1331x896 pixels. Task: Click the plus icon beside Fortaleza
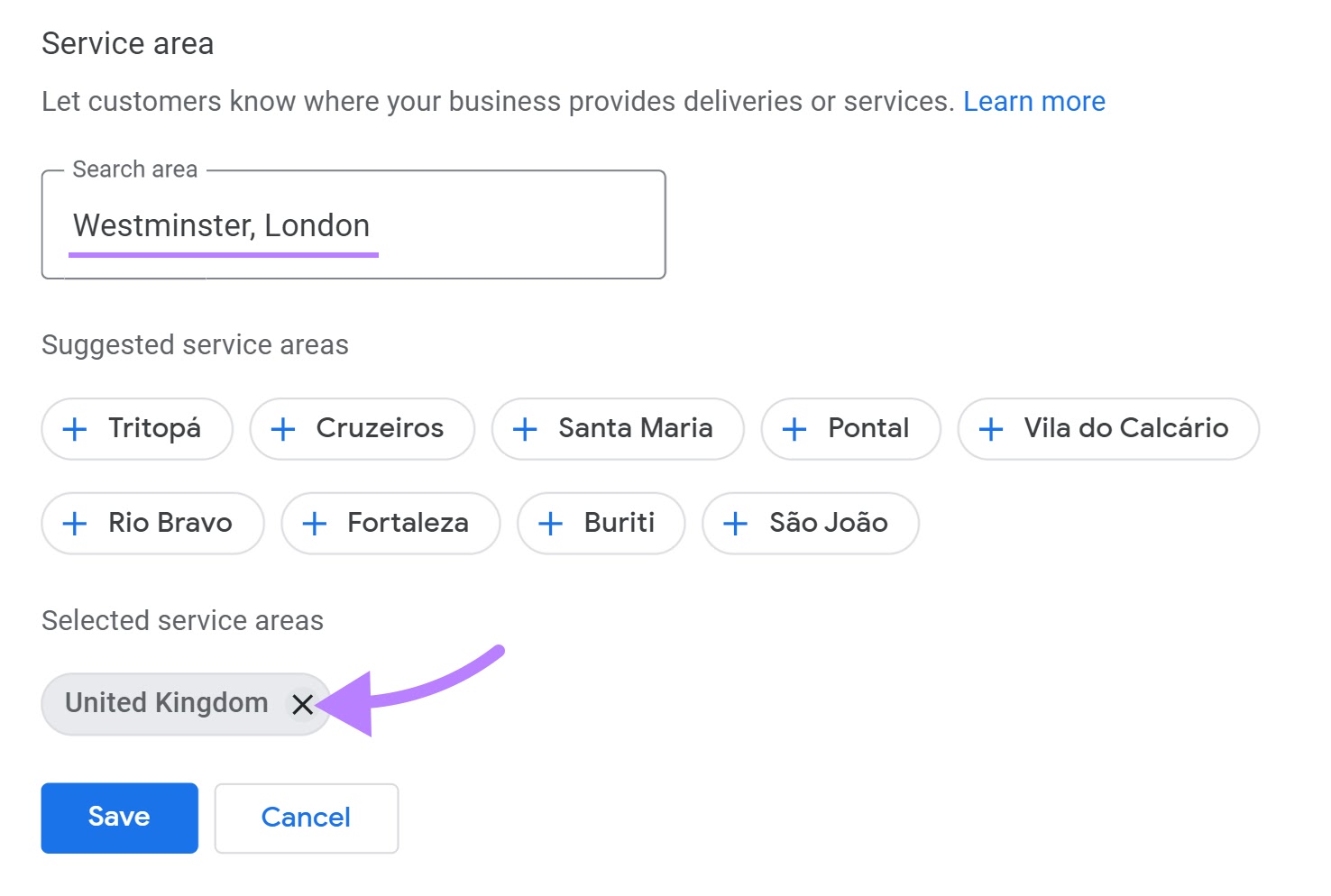click(315, 524)
